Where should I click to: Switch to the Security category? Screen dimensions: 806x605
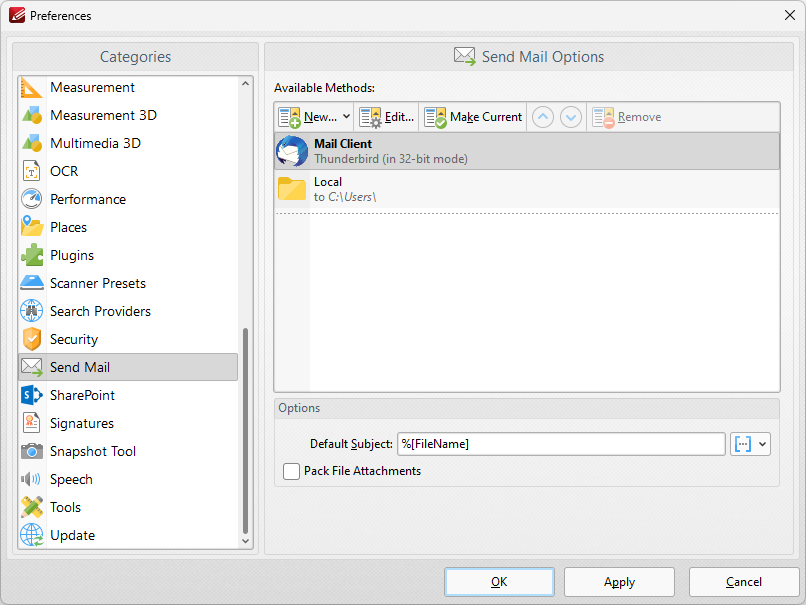pyautogui.click(x=128, y=339)
